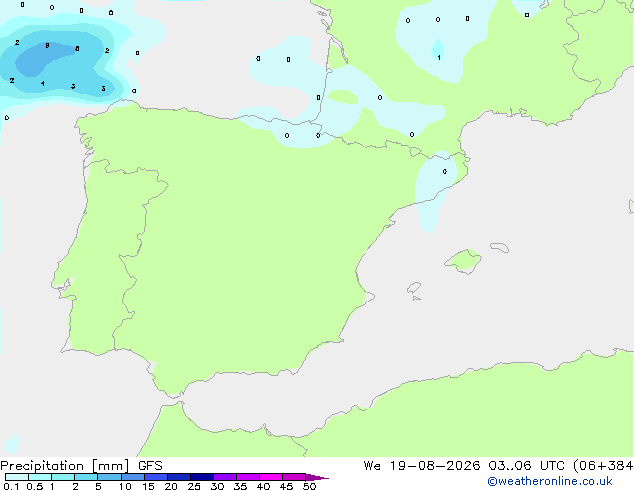
Task: Click the 25 legend scale value
Action: [x=194, y=486]
